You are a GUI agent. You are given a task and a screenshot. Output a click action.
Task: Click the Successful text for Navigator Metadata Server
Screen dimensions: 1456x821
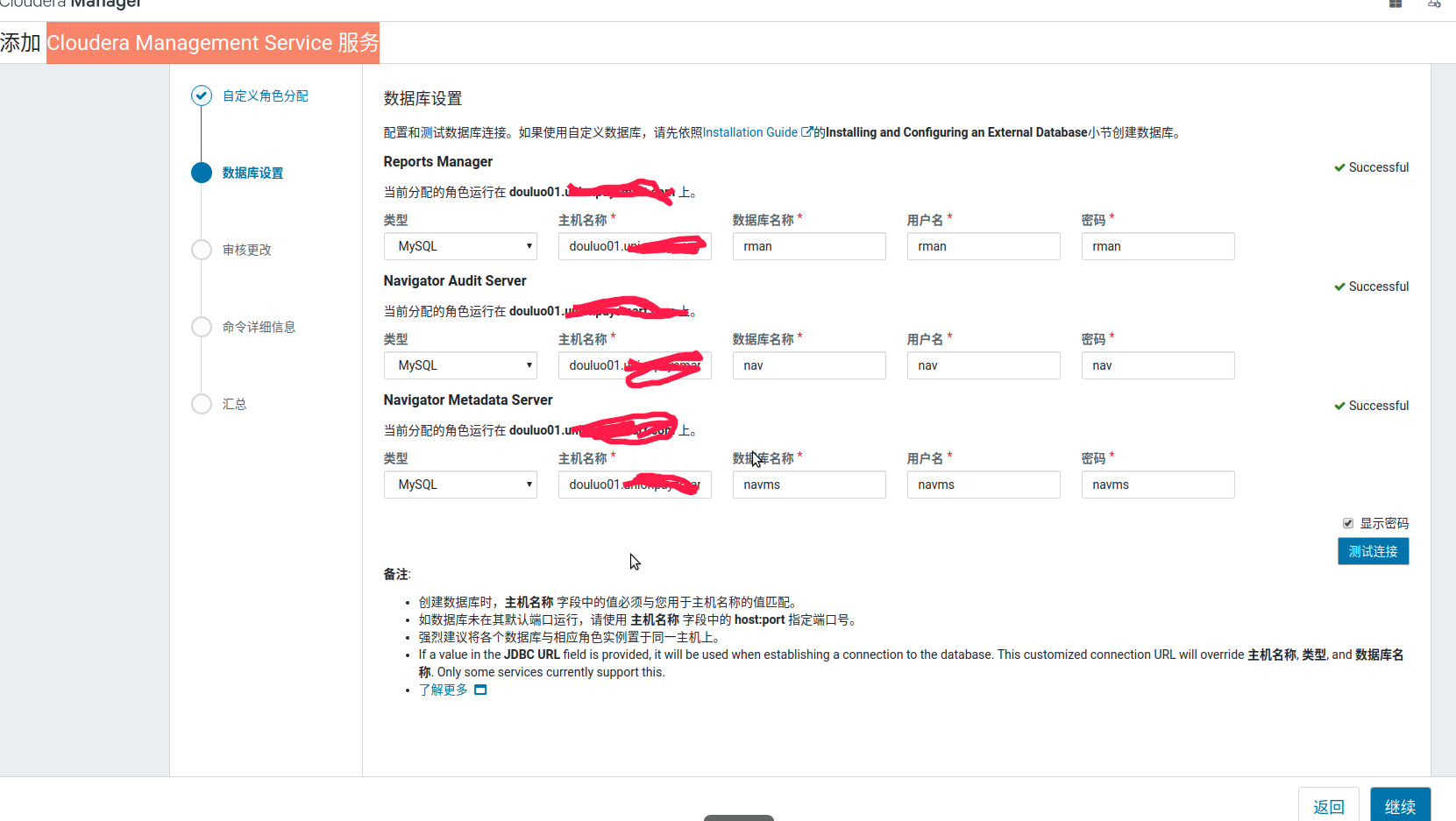point(1379,406)
